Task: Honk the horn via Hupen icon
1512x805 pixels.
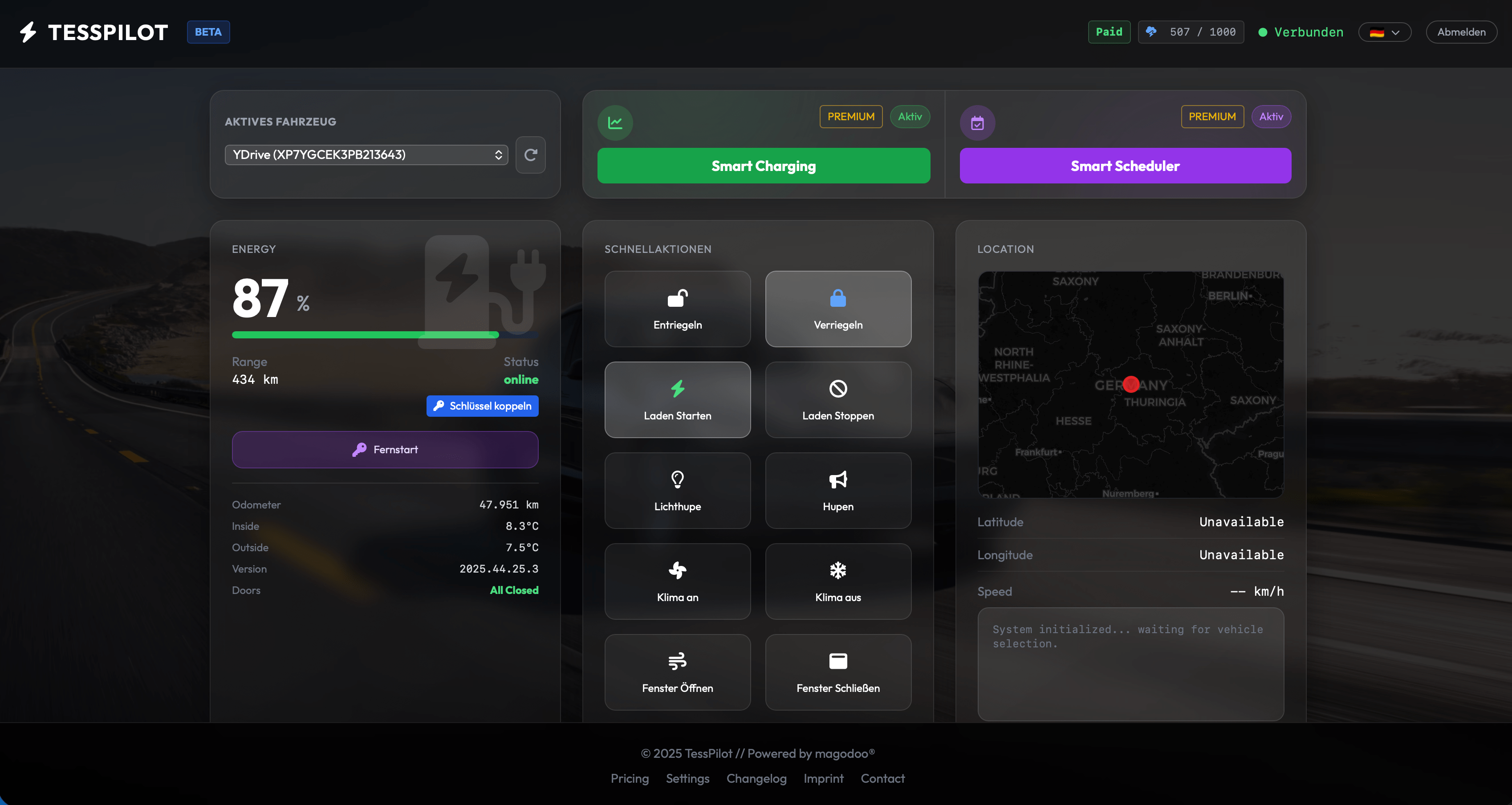Action: (837, 480)
